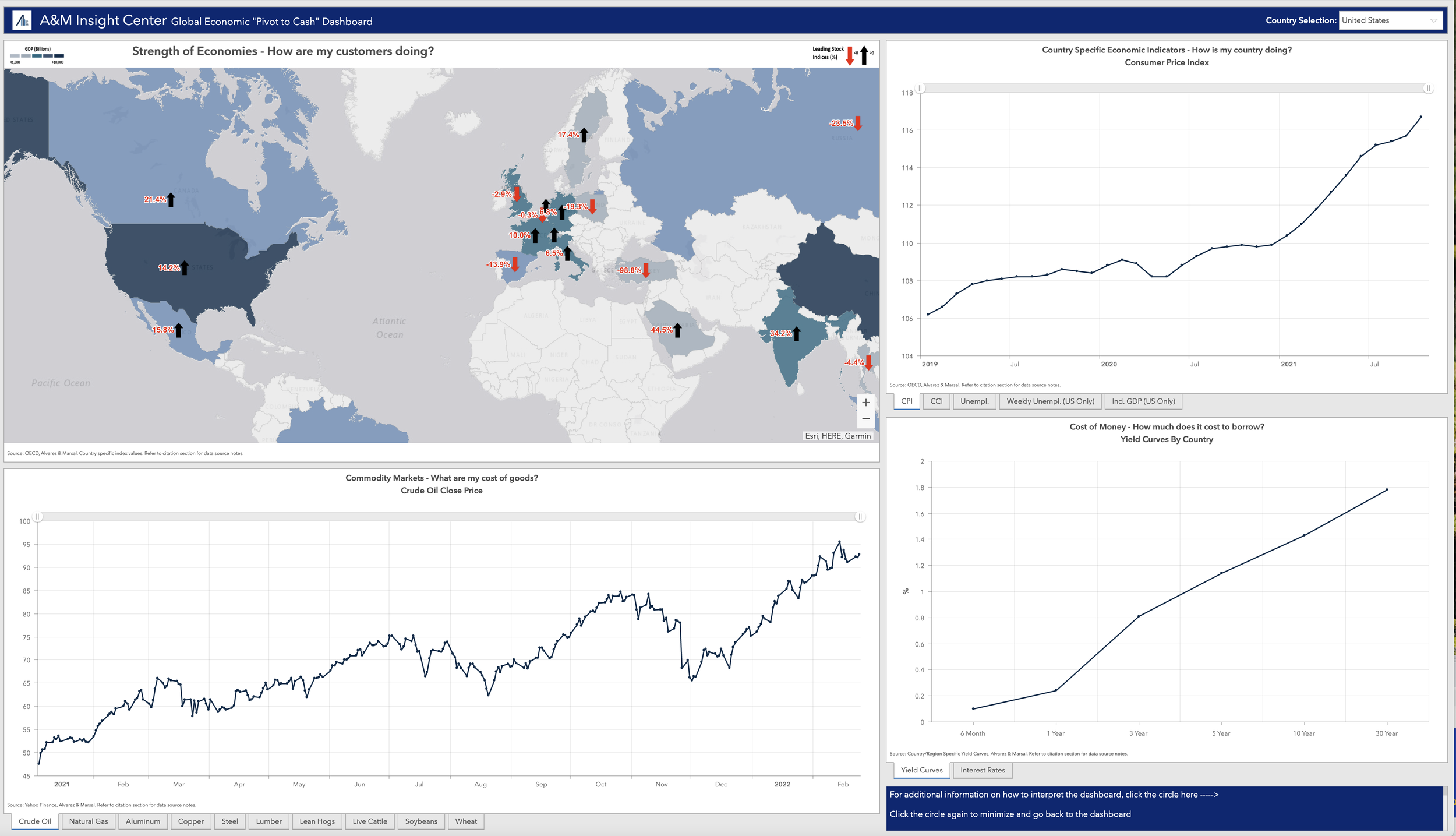Click the Esri, HERE, Garmin attribution
The image size is (1456, 836).
click(x=837, y=436)
